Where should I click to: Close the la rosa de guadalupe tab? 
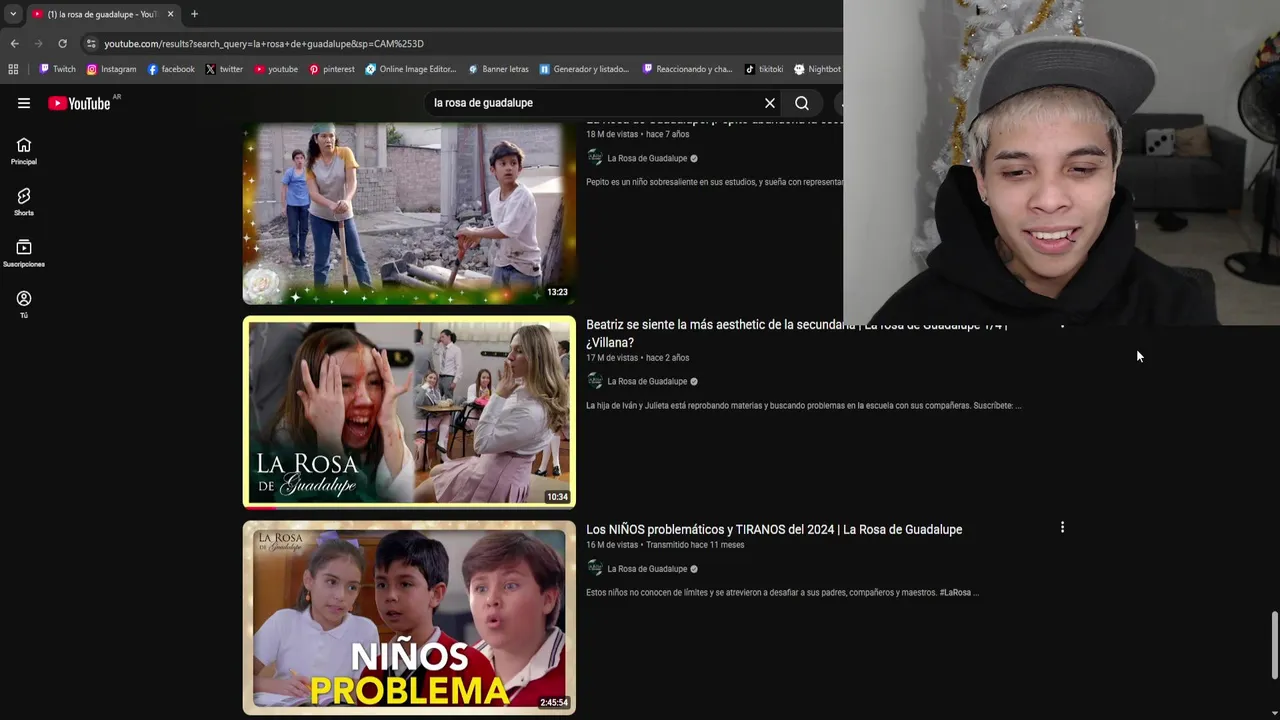click(x=170, y=14)
